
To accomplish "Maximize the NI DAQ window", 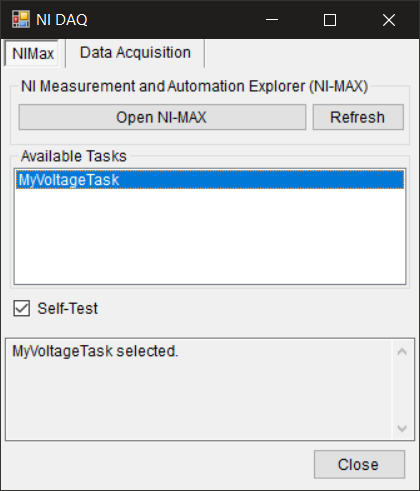I will (330, 20).
